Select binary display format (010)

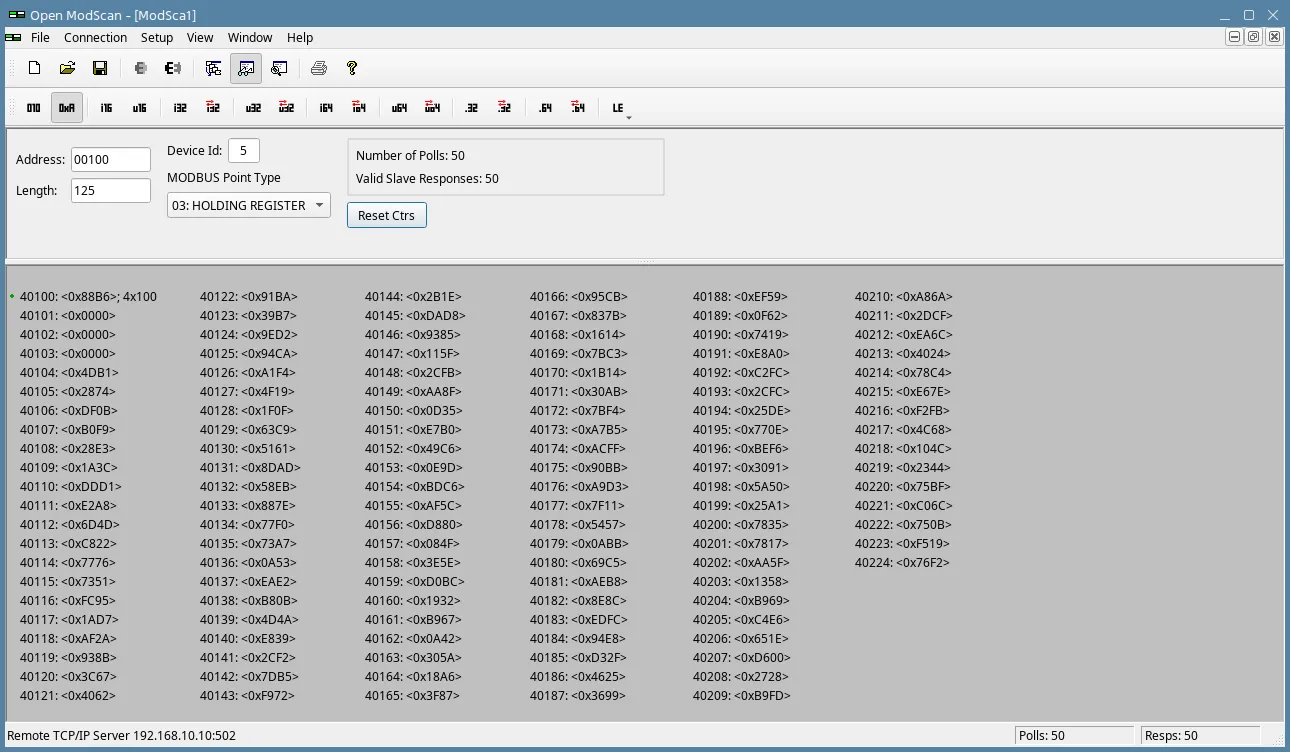coord(34,107)
